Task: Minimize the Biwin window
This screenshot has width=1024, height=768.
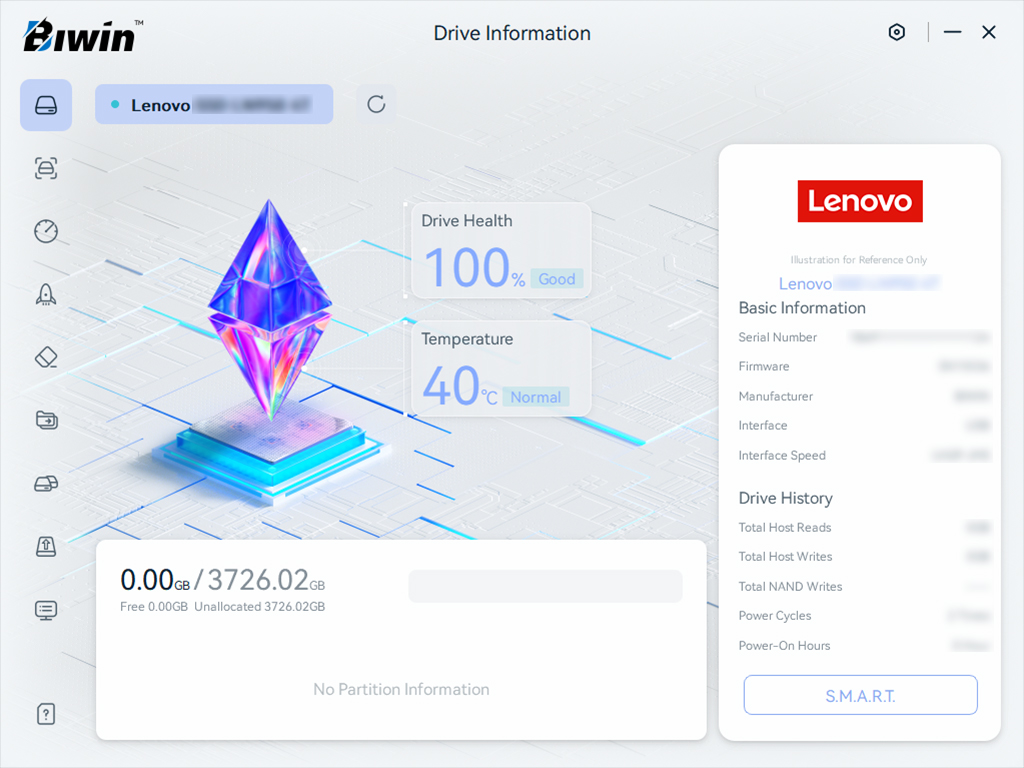Action: (x=952, y=32)
